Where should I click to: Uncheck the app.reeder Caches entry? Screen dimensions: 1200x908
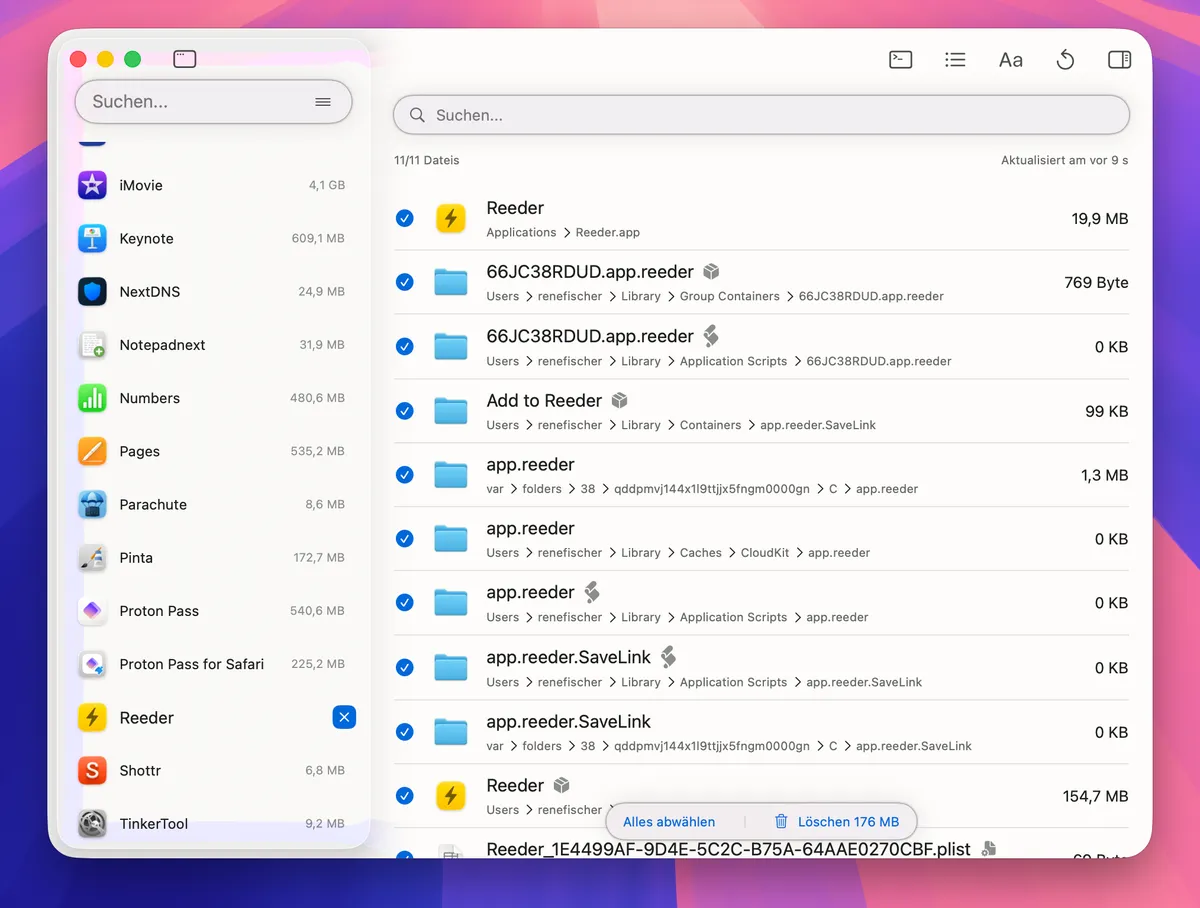(405, 538)
